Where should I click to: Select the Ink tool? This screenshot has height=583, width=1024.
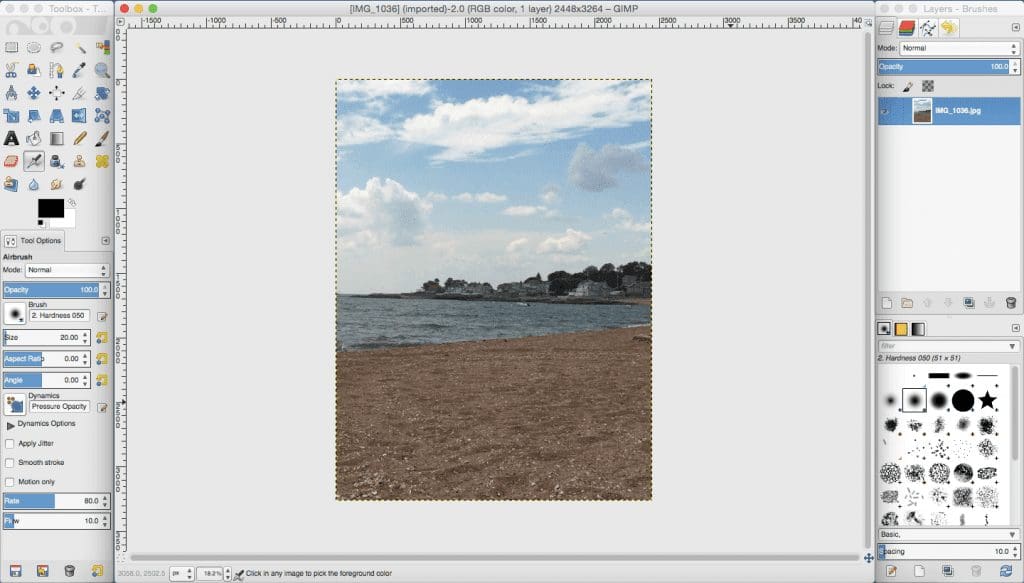pos(57,161)
